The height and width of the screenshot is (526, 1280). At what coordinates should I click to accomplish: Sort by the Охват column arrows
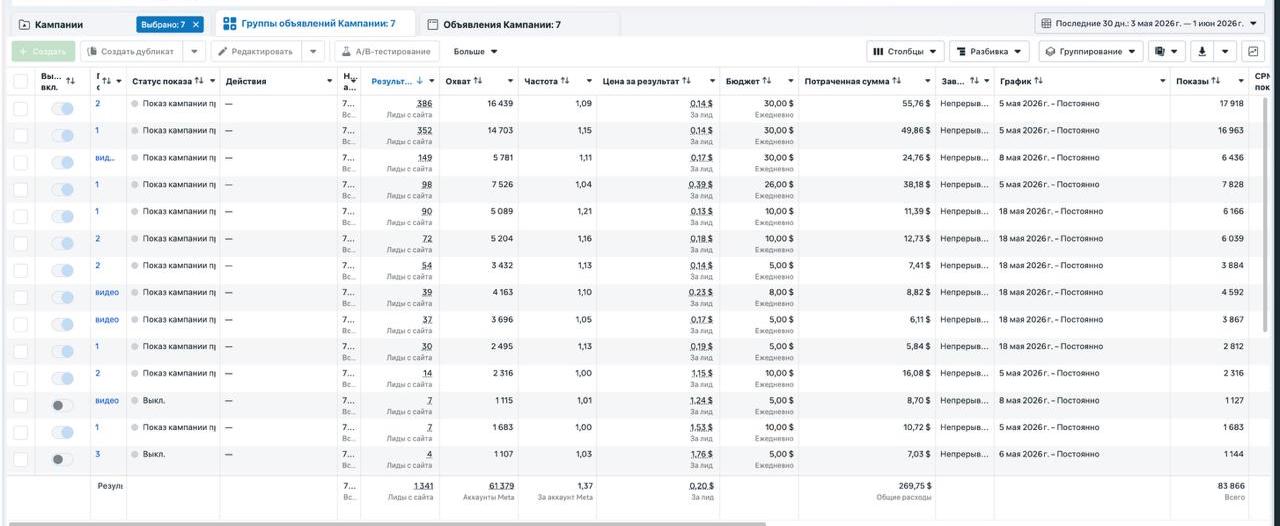[x=478, y=81]
